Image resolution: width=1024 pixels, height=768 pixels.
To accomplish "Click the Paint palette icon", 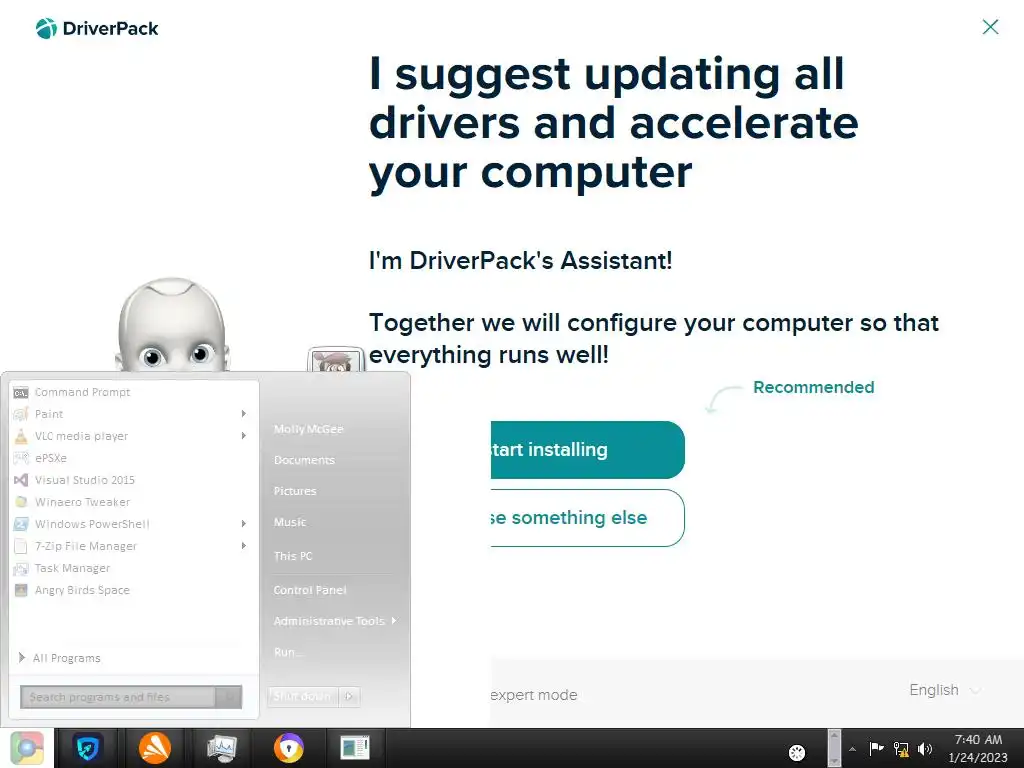I will pos(21,414).
